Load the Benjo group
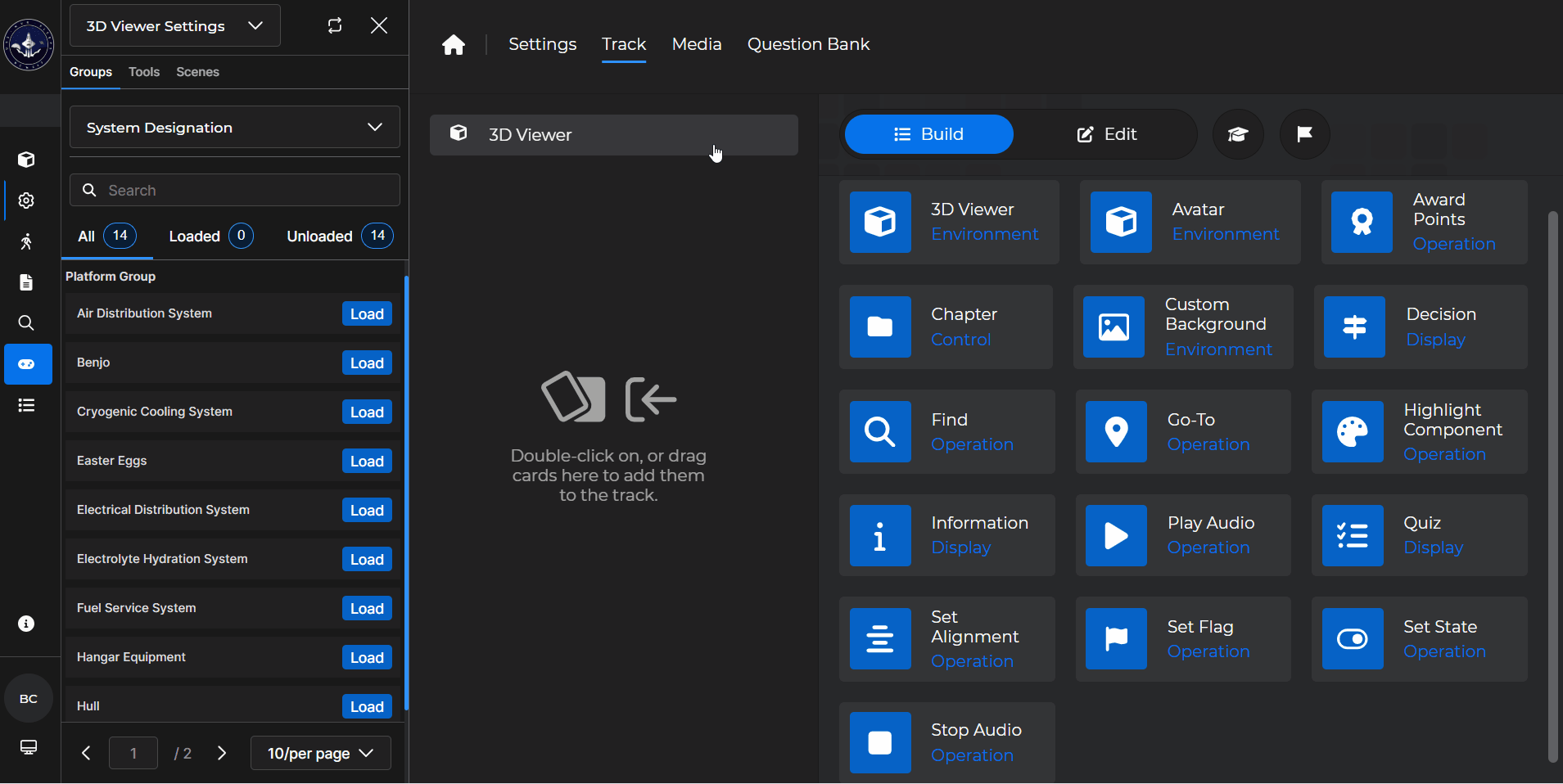Screen dimensions: 1563x784 click(x=367, y=363)
